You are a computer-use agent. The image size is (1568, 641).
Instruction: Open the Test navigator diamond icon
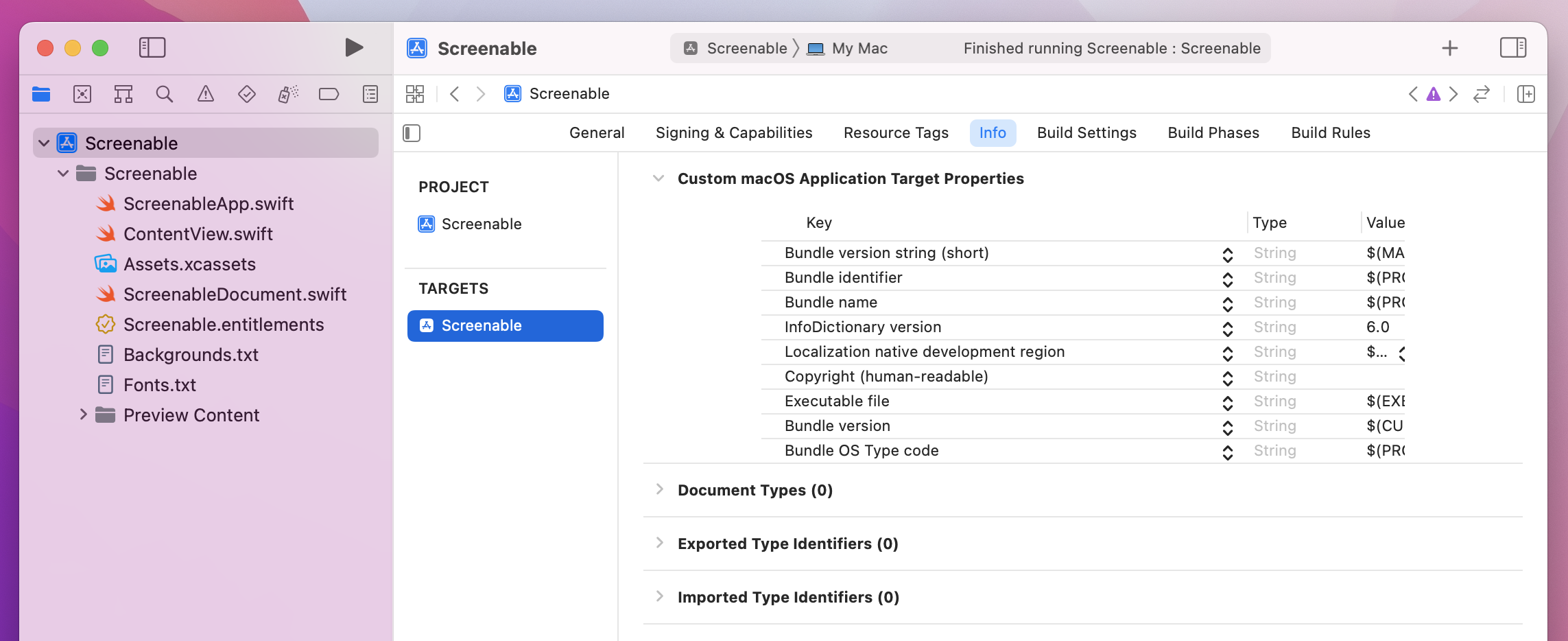(246, 94)
